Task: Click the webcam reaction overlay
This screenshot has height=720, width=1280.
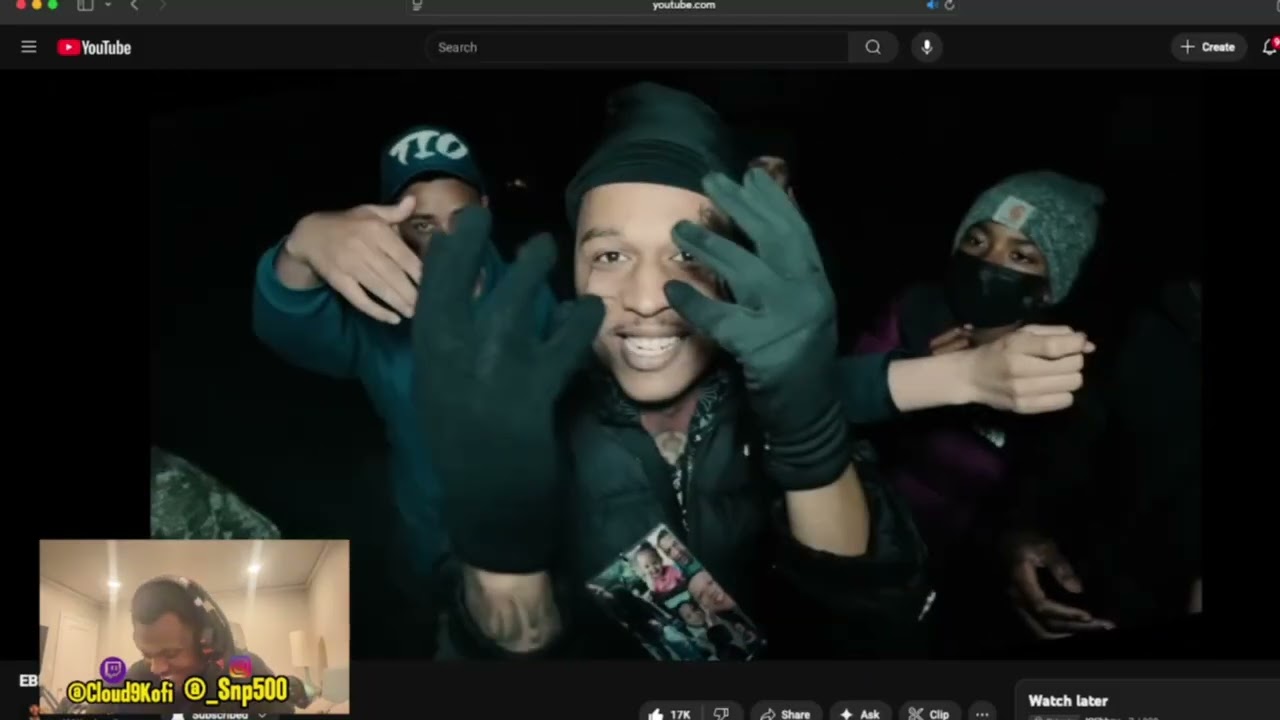Action: pyautogui.click(x=195, y=627)
